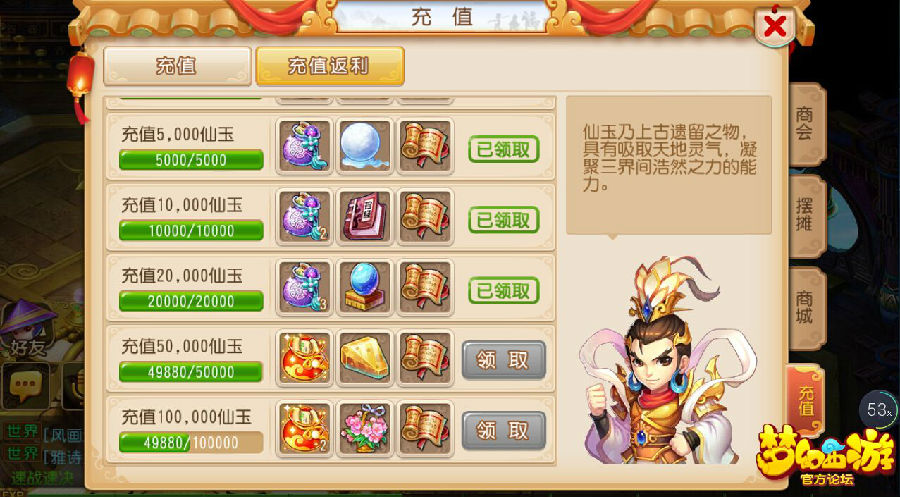Select the white pearl orb reward icon
Viewport: 900px width, 497px height.
tap(365, 146)
